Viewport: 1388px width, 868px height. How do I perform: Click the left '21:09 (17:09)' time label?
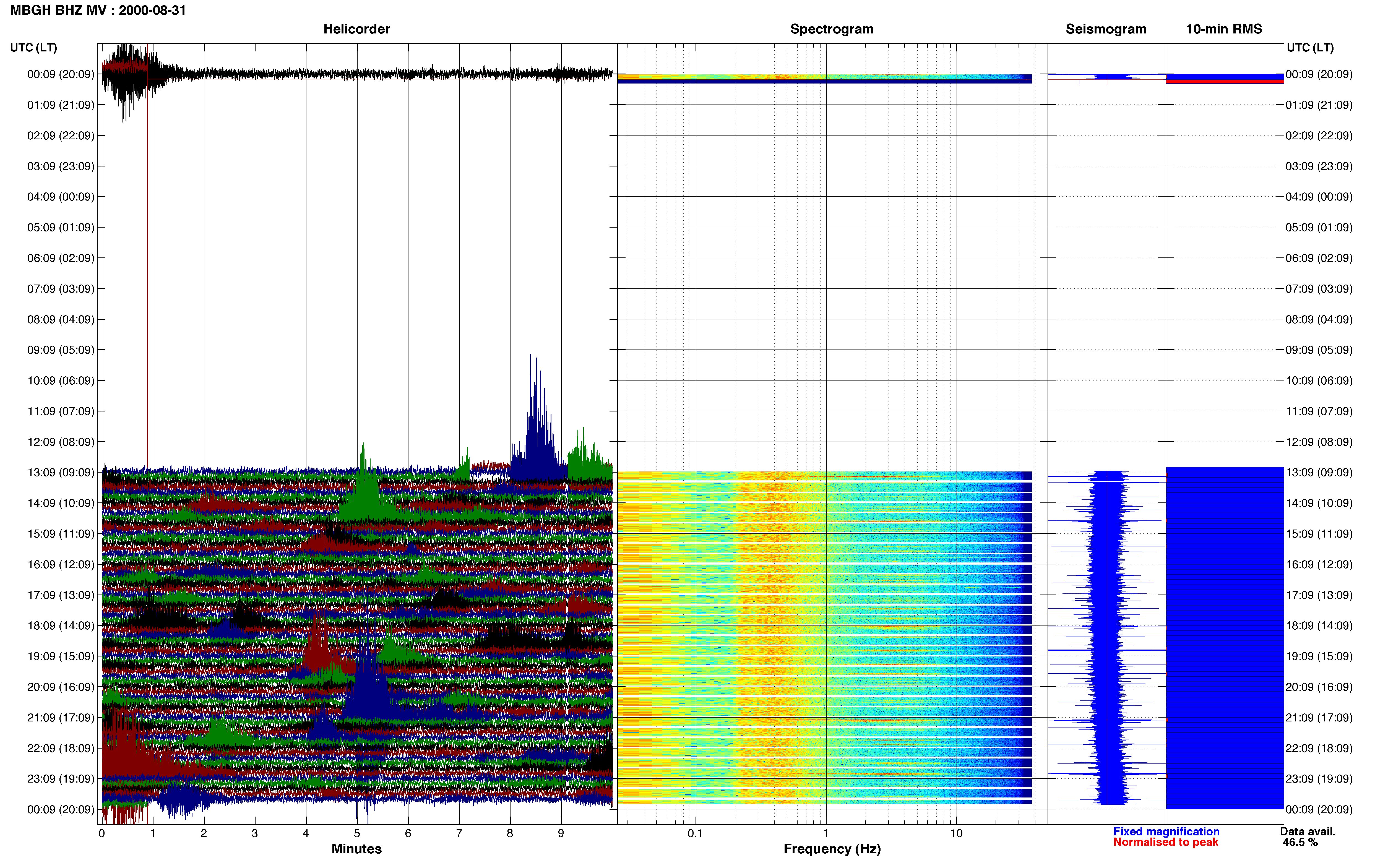[x=61, y=718]
